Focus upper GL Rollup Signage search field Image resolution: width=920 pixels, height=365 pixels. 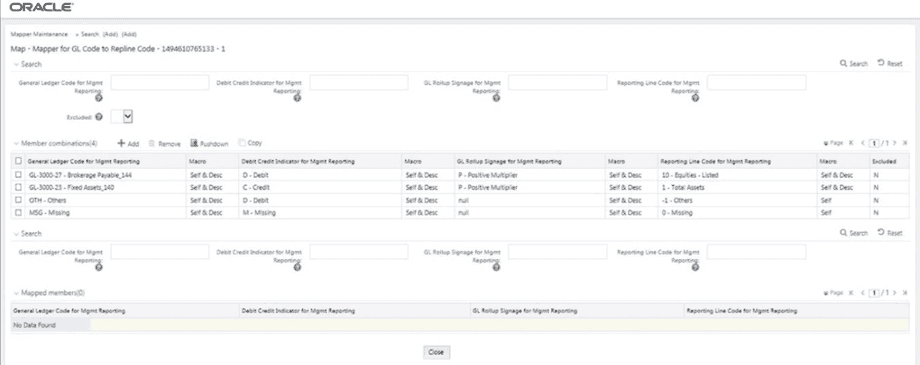[557, 83]
